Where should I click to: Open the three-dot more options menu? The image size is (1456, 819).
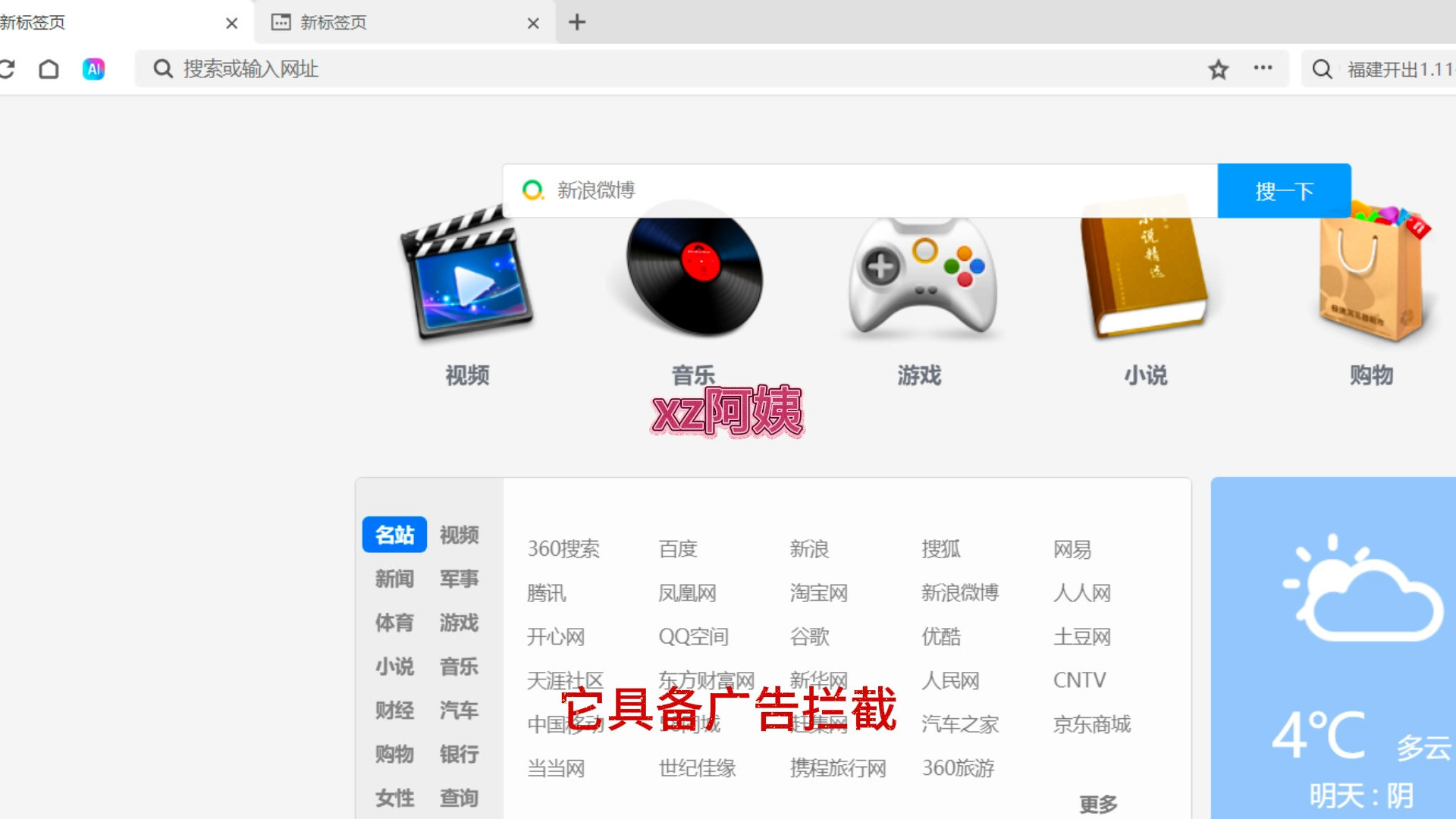coord(1263,68)
